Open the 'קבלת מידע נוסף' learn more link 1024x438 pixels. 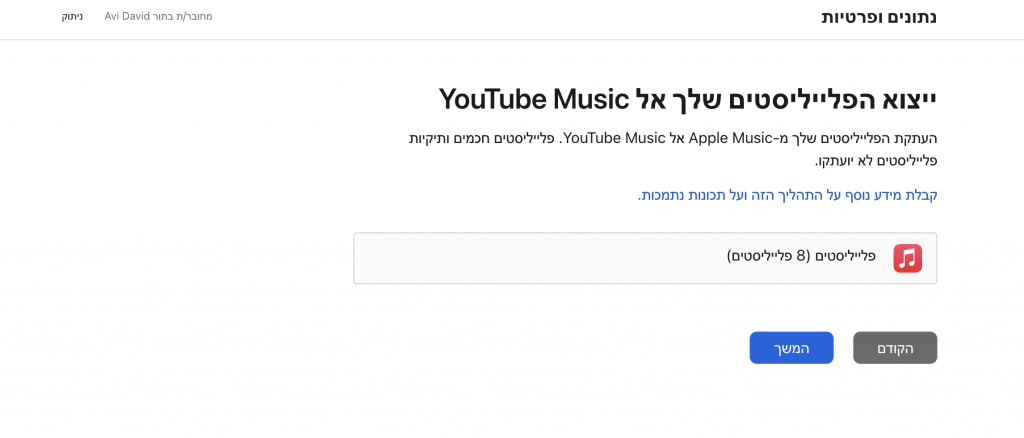788,195
